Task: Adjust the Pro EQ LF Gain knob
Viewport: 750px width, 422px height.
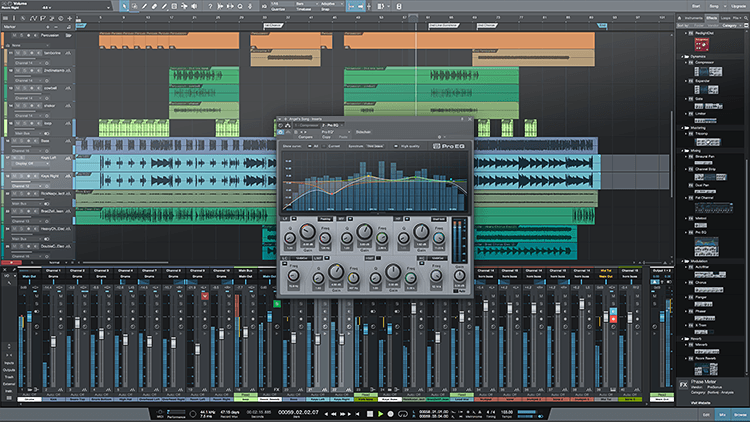Action: coord(307,233)
